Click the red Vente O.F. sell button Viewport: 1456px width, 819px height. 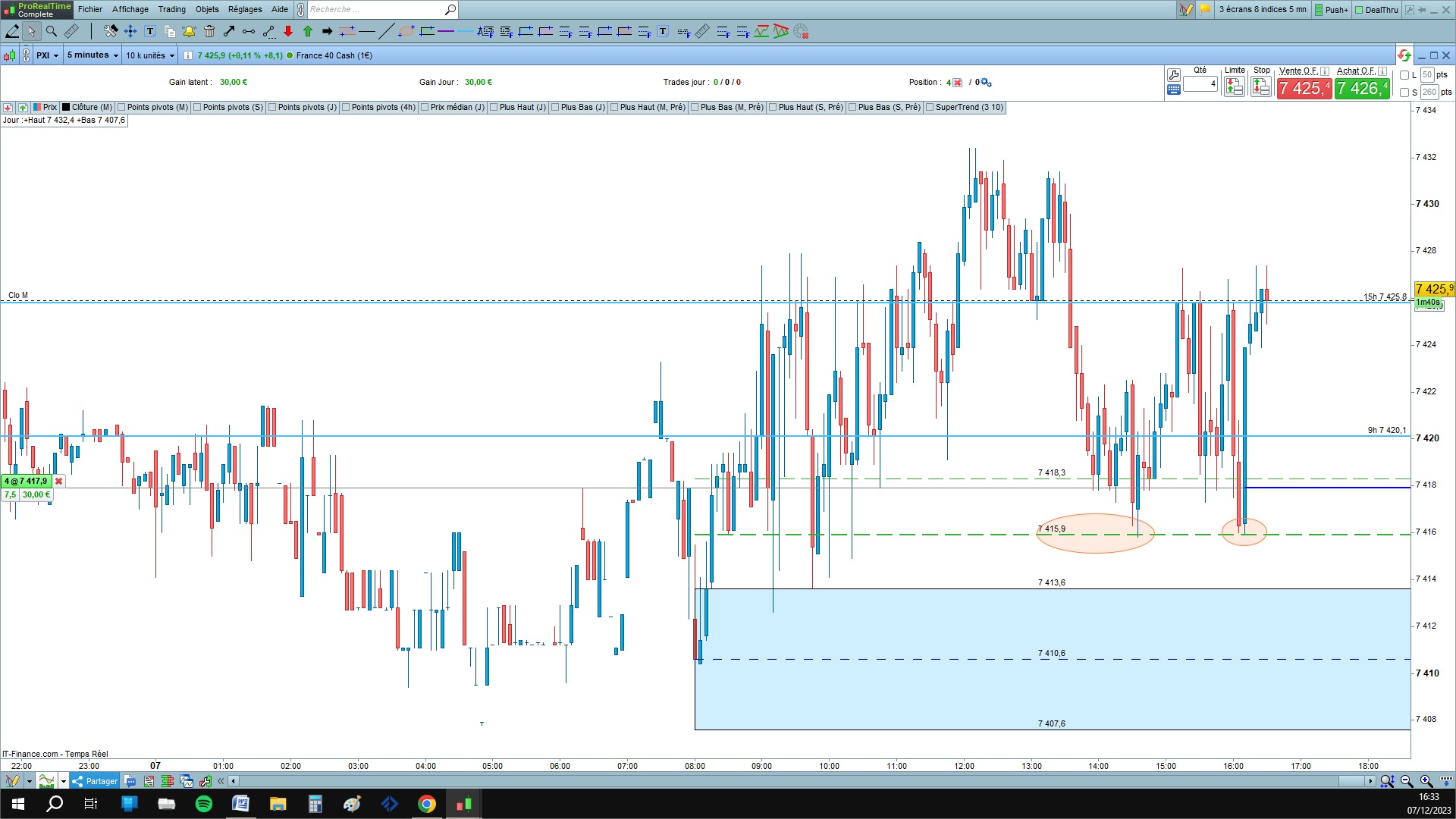pos(1304,89)
